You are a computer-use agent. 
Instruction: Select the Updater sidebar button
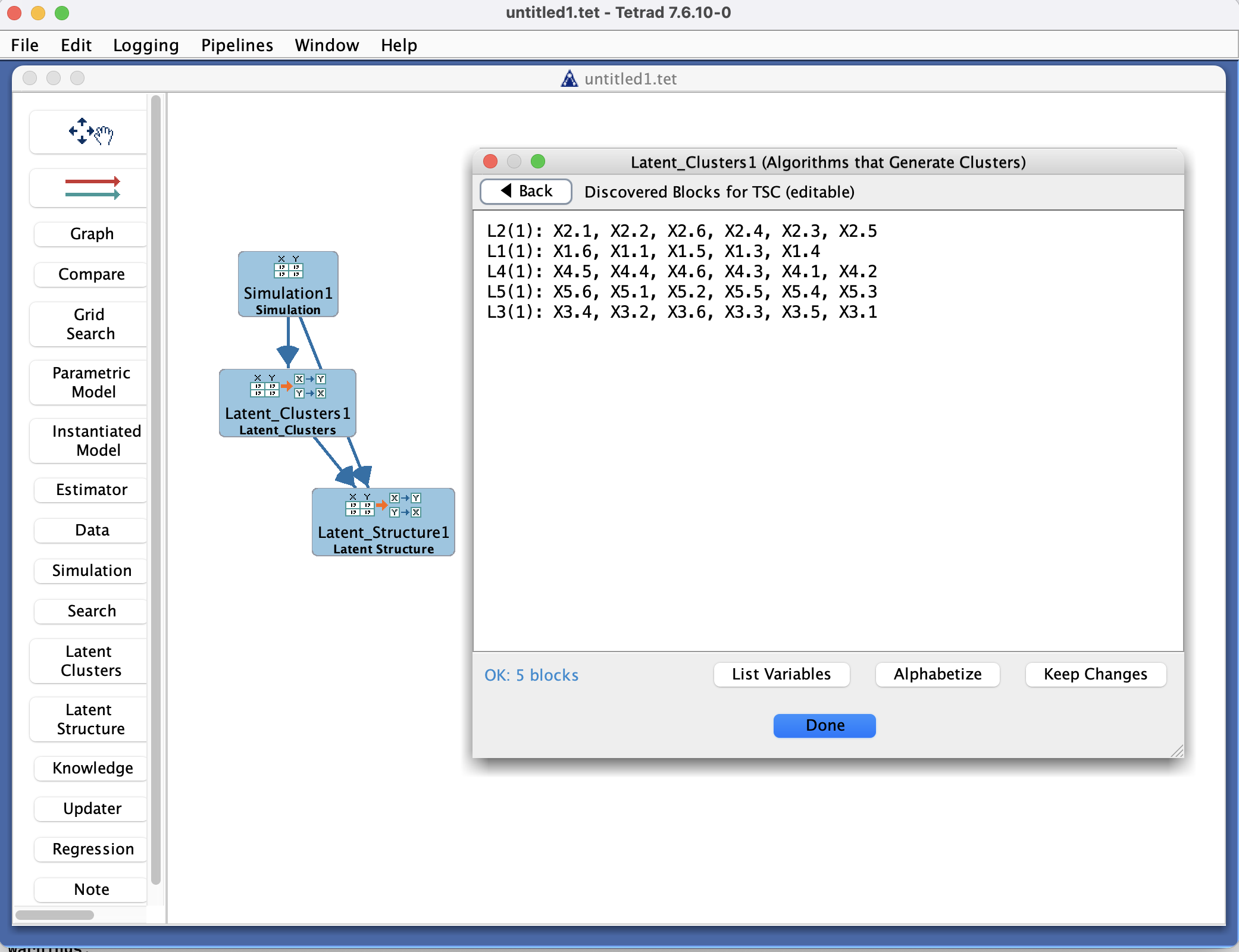click(x=90, y=809)
